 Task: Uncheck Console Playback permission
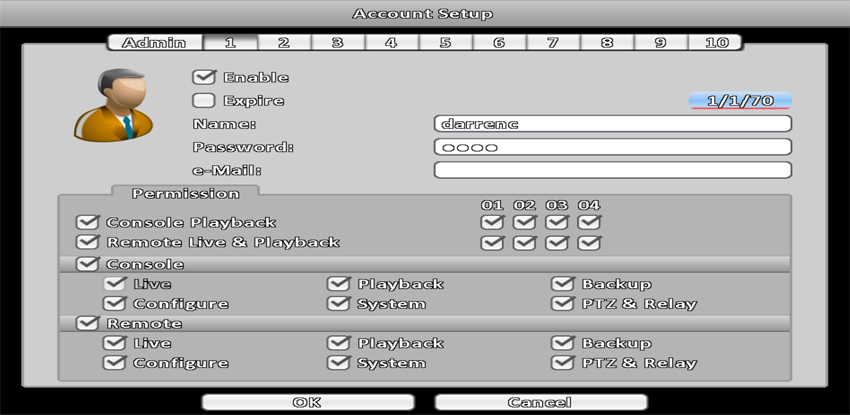88,222
